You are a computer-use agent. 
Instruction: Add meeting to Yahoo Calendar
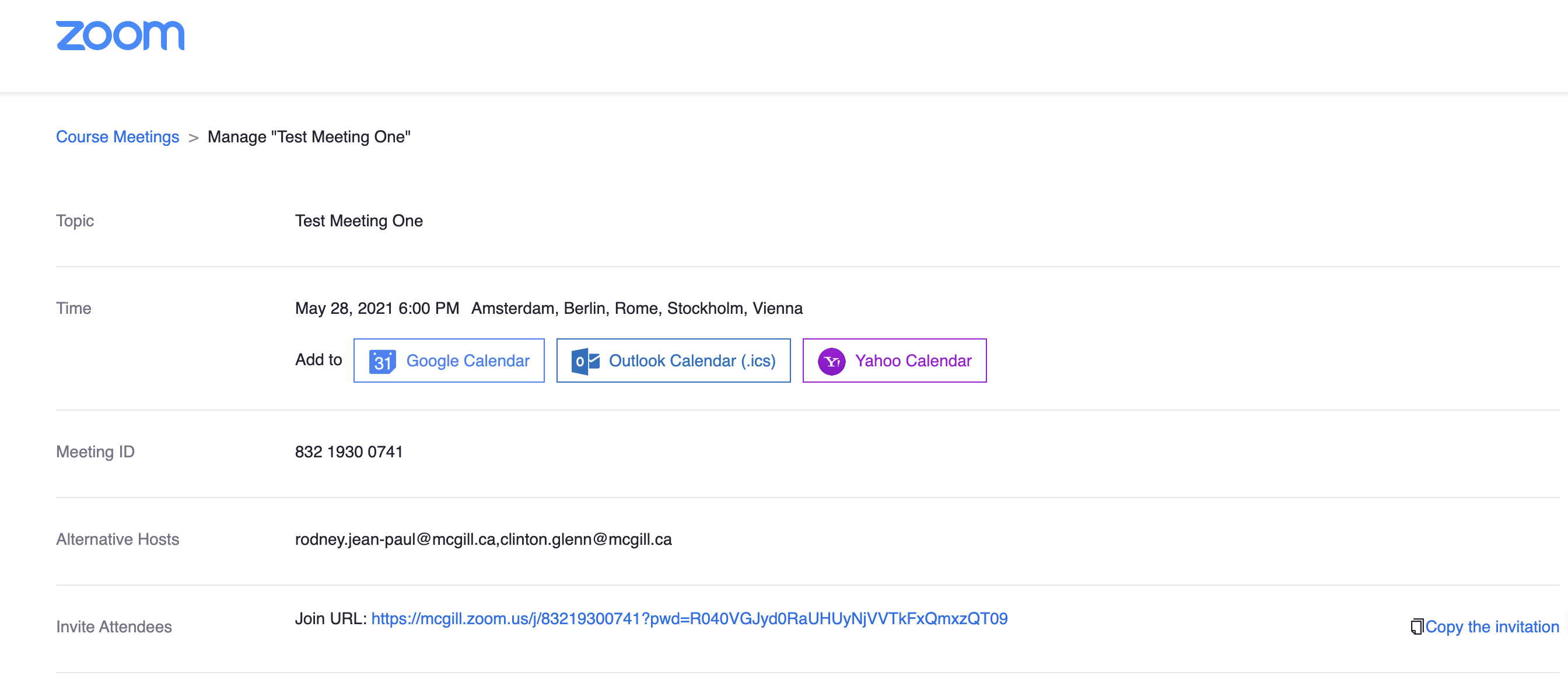[912, 361]
